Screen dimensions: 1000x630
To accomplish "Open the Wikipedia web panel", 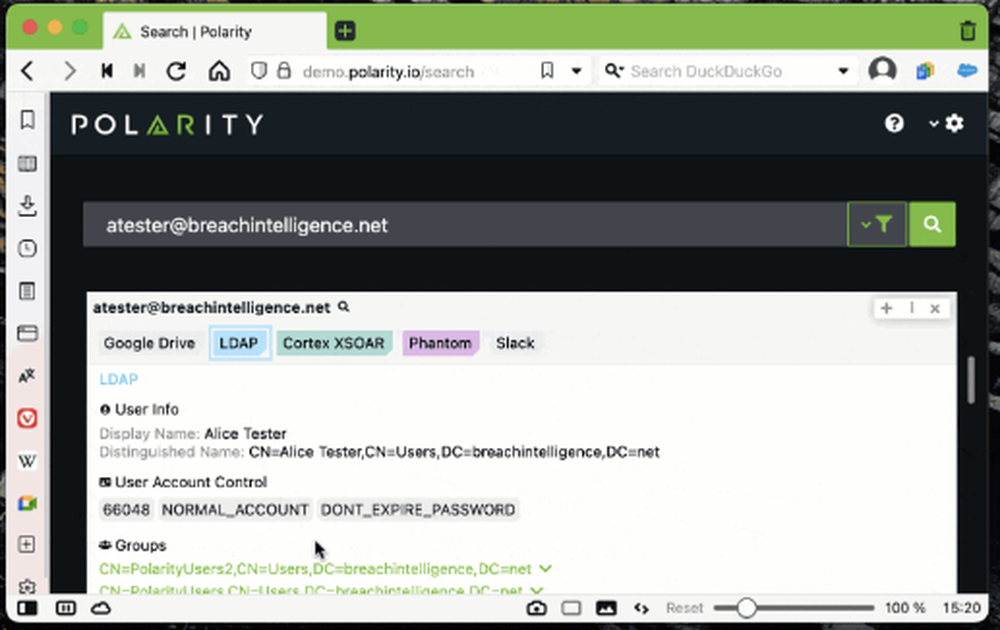I will pyautogui.click(x=27, y=461).
